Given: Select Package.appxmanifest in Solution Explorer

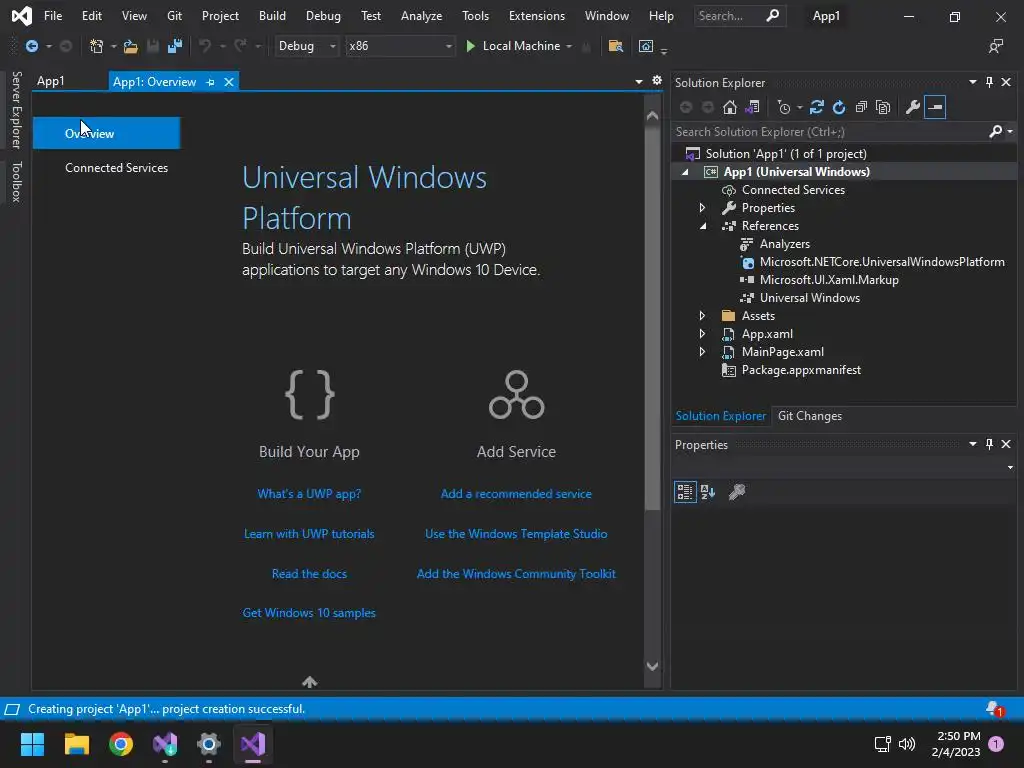Looking at the screenshot, I should (801, 370).
